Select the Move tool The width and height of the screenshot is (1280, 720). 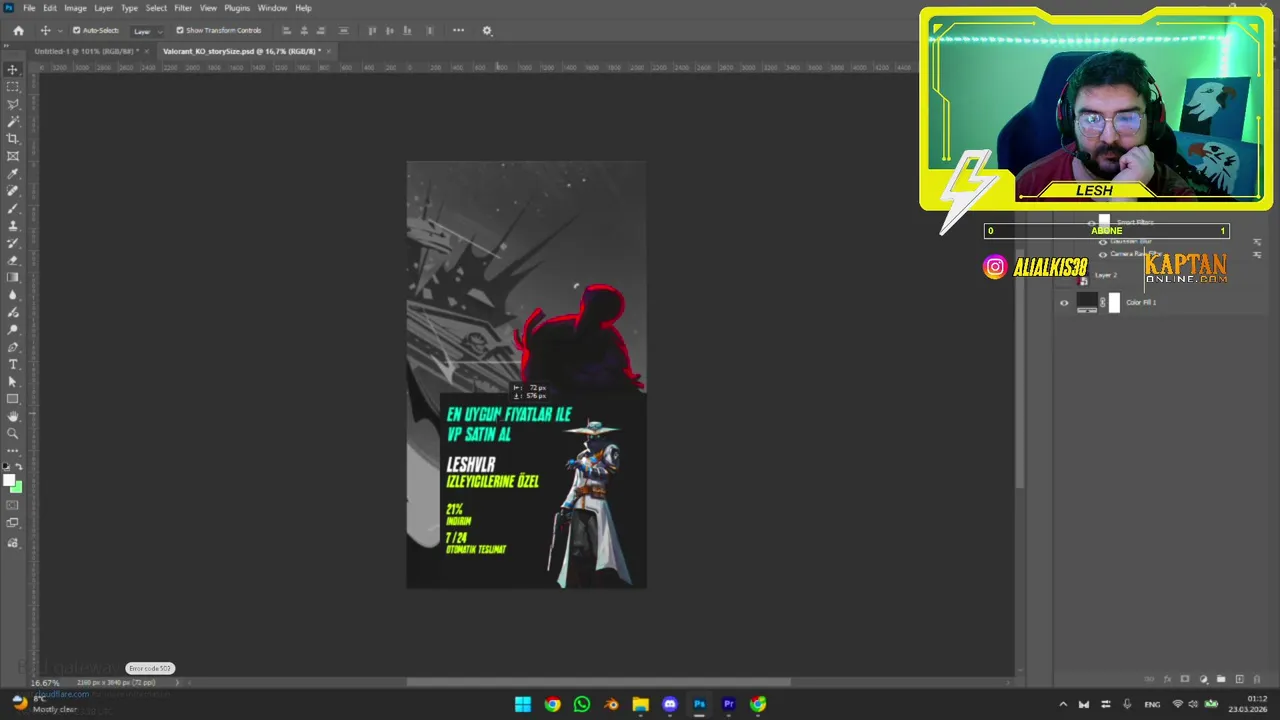click(13, 70)
